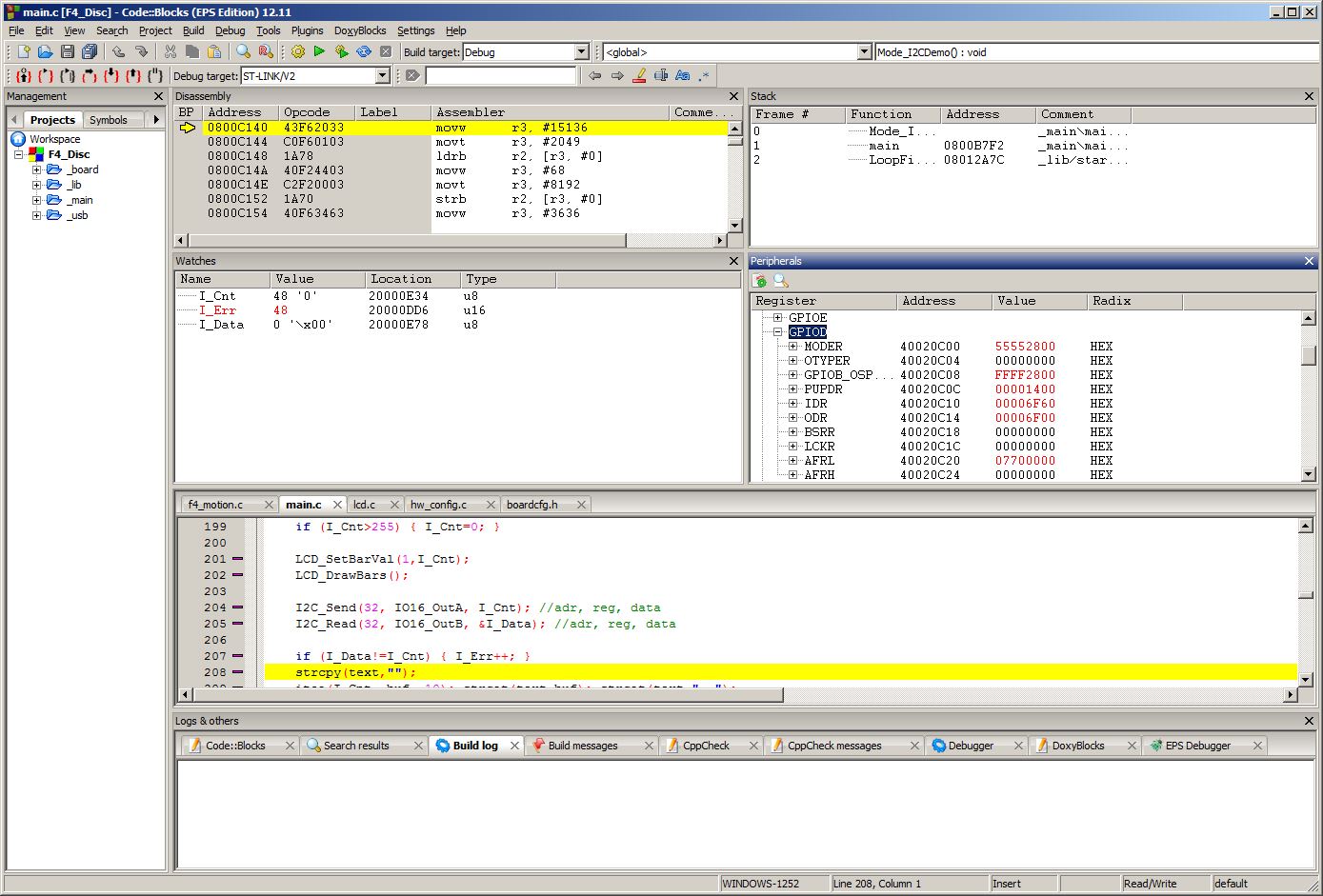Open the EPS Debugger log tab

pos(1197,746)
